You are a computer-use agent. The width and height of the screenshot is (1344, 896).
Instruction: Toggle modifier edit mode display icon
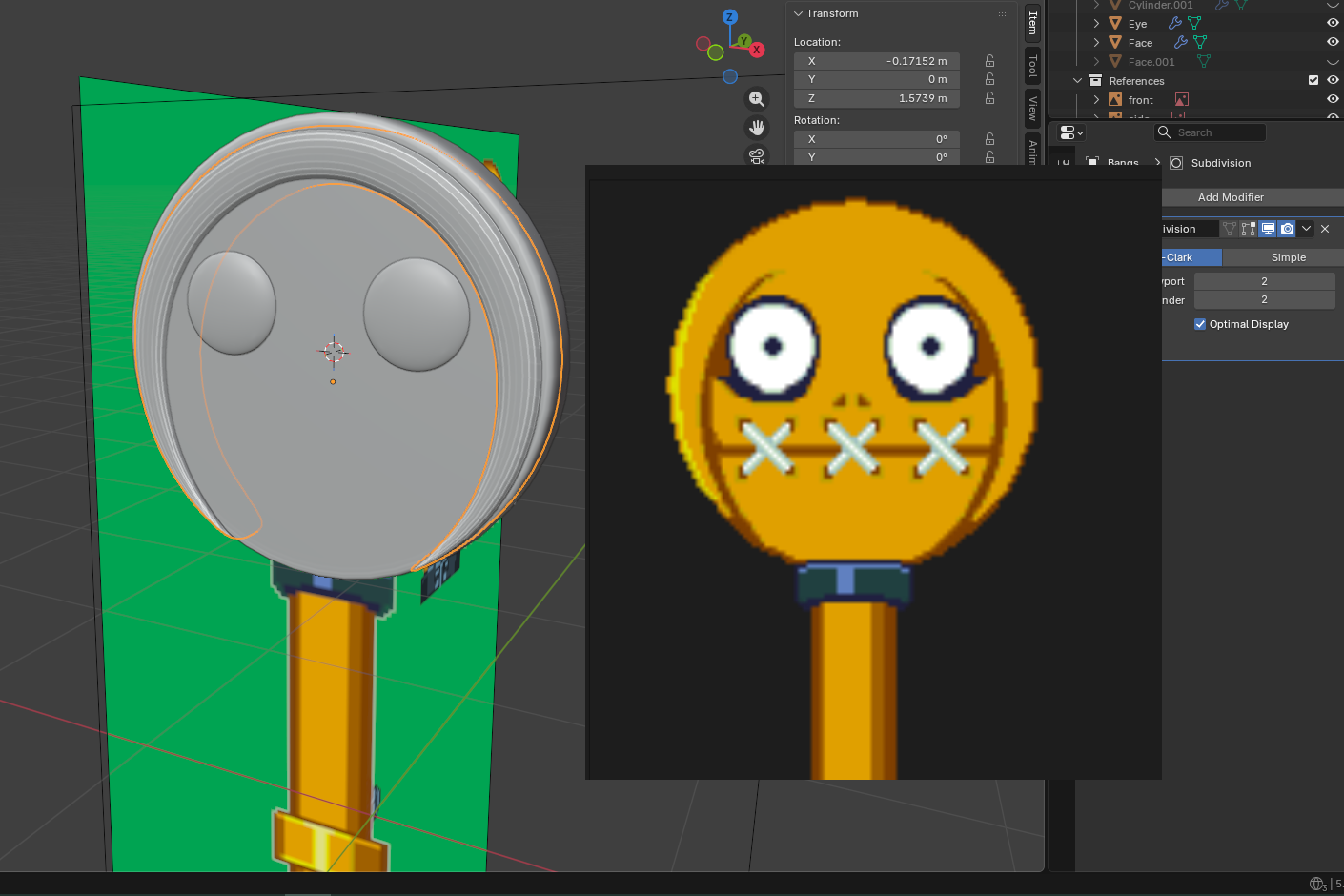tap(1249, 229)
